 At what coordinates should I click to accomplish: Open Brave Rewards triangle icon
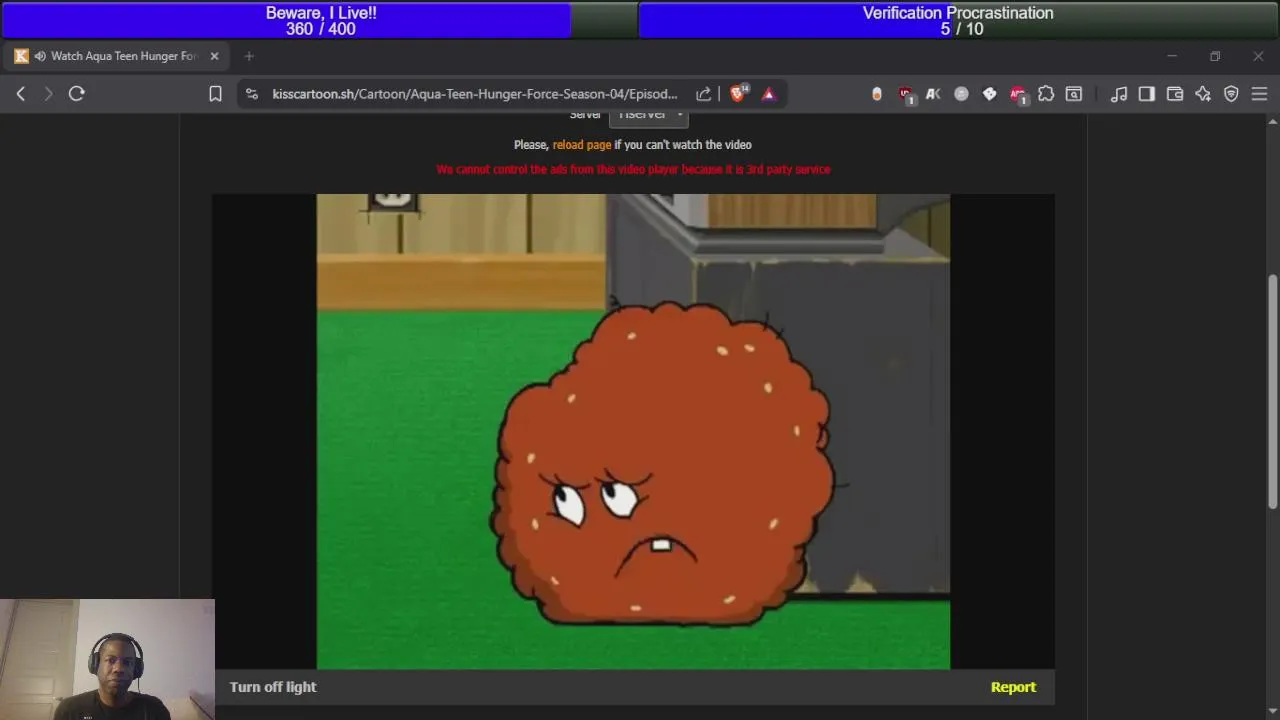pos(769,94)
